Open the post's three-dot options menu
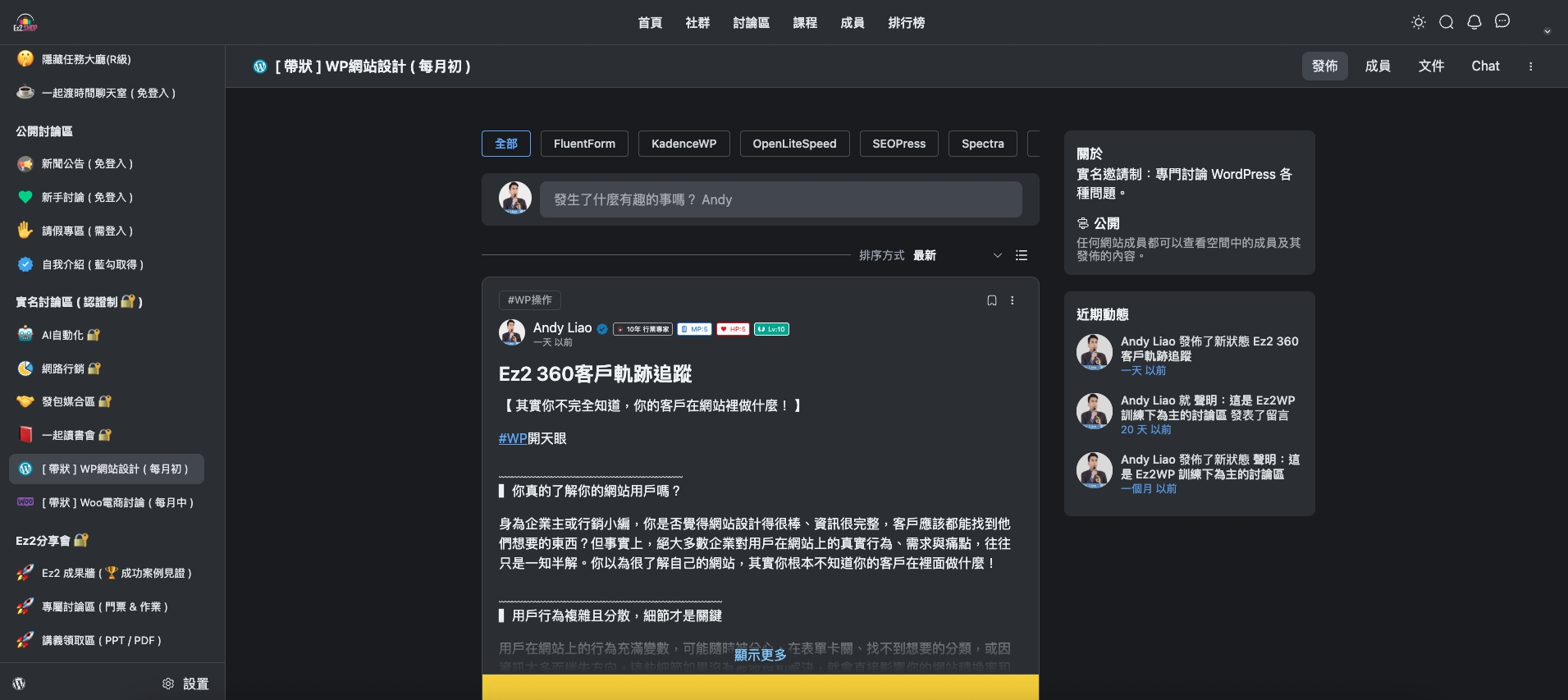The height and width of the screenshot is (700, 1568). (1012, 300)
